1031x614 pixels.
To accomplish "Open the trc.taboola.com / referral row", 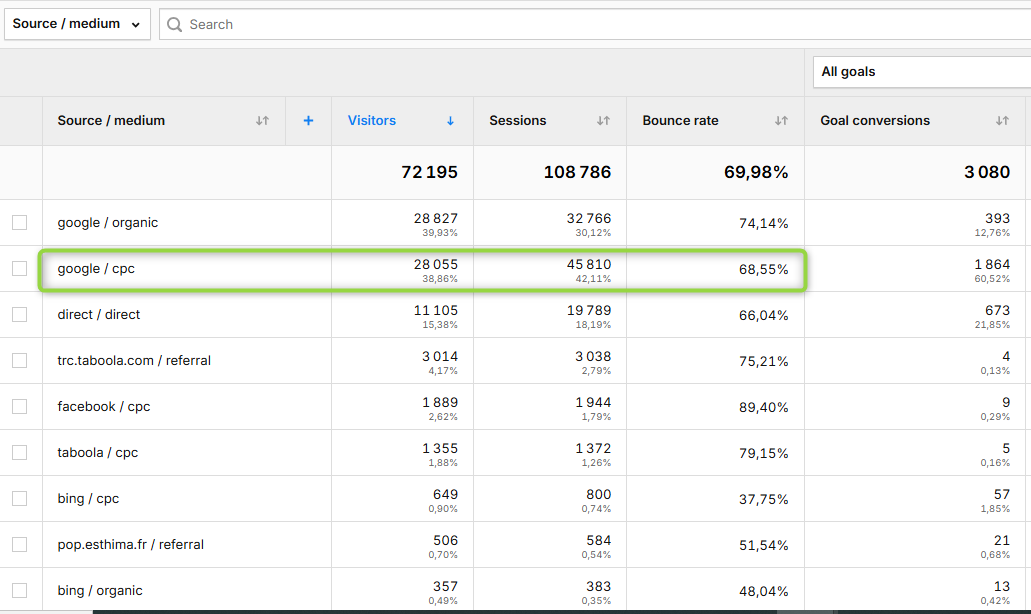I will pos(134,361).
